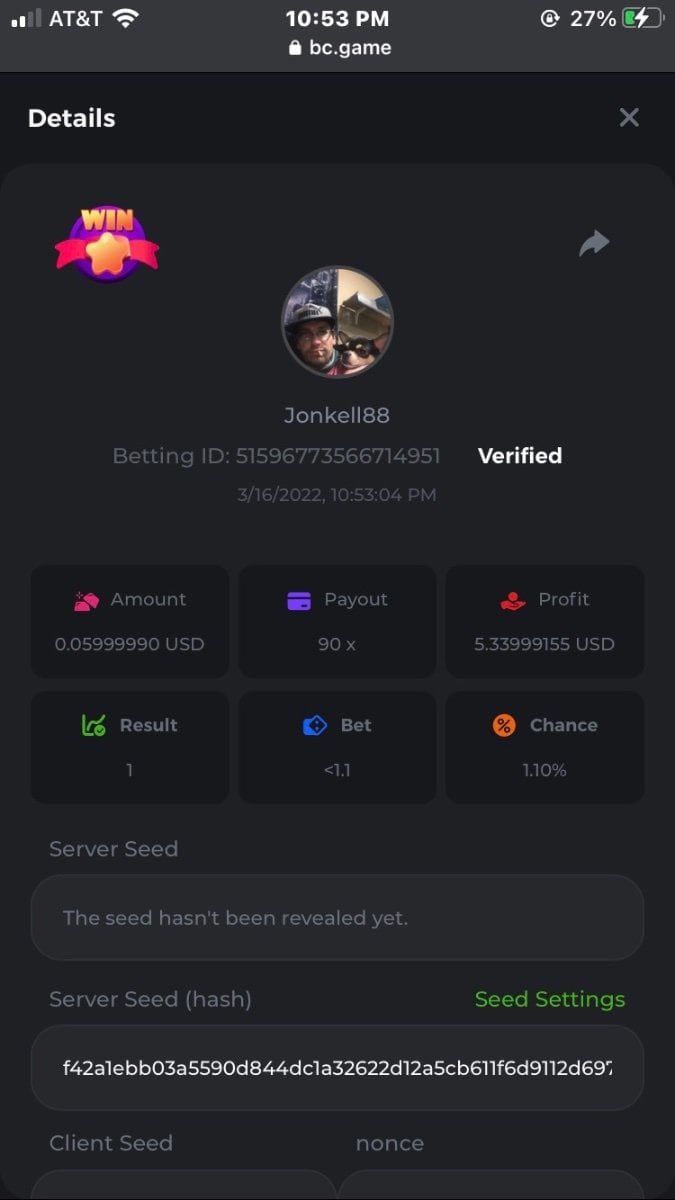Screen dimensions: 675x1200
Task: Tap the nonce field
Action: pyautogui.click(x=491, y=1185)
